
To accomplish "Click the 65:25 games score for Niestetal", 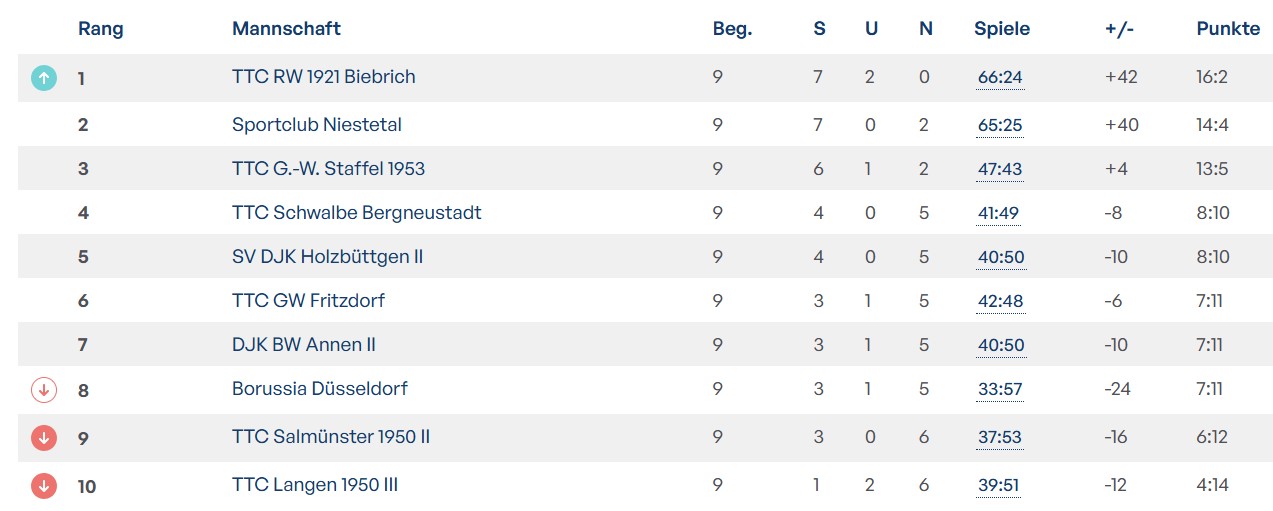I will tap(1000, 126).
